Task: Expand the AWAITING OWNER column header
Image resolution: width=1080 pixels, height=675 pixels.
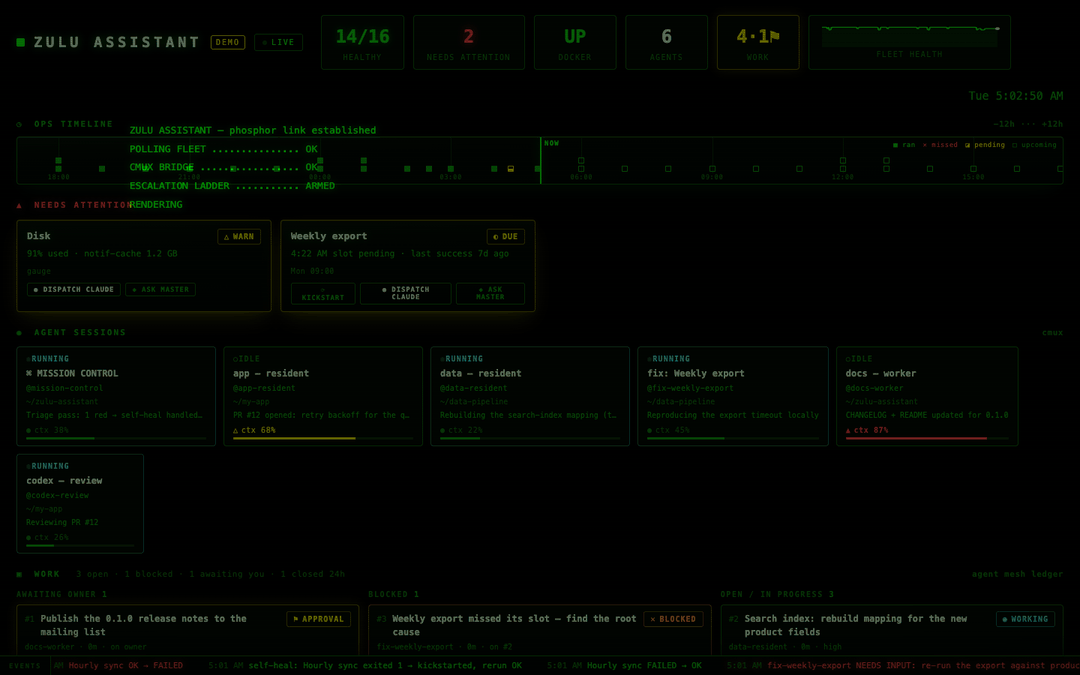Action: coord(62,594)
